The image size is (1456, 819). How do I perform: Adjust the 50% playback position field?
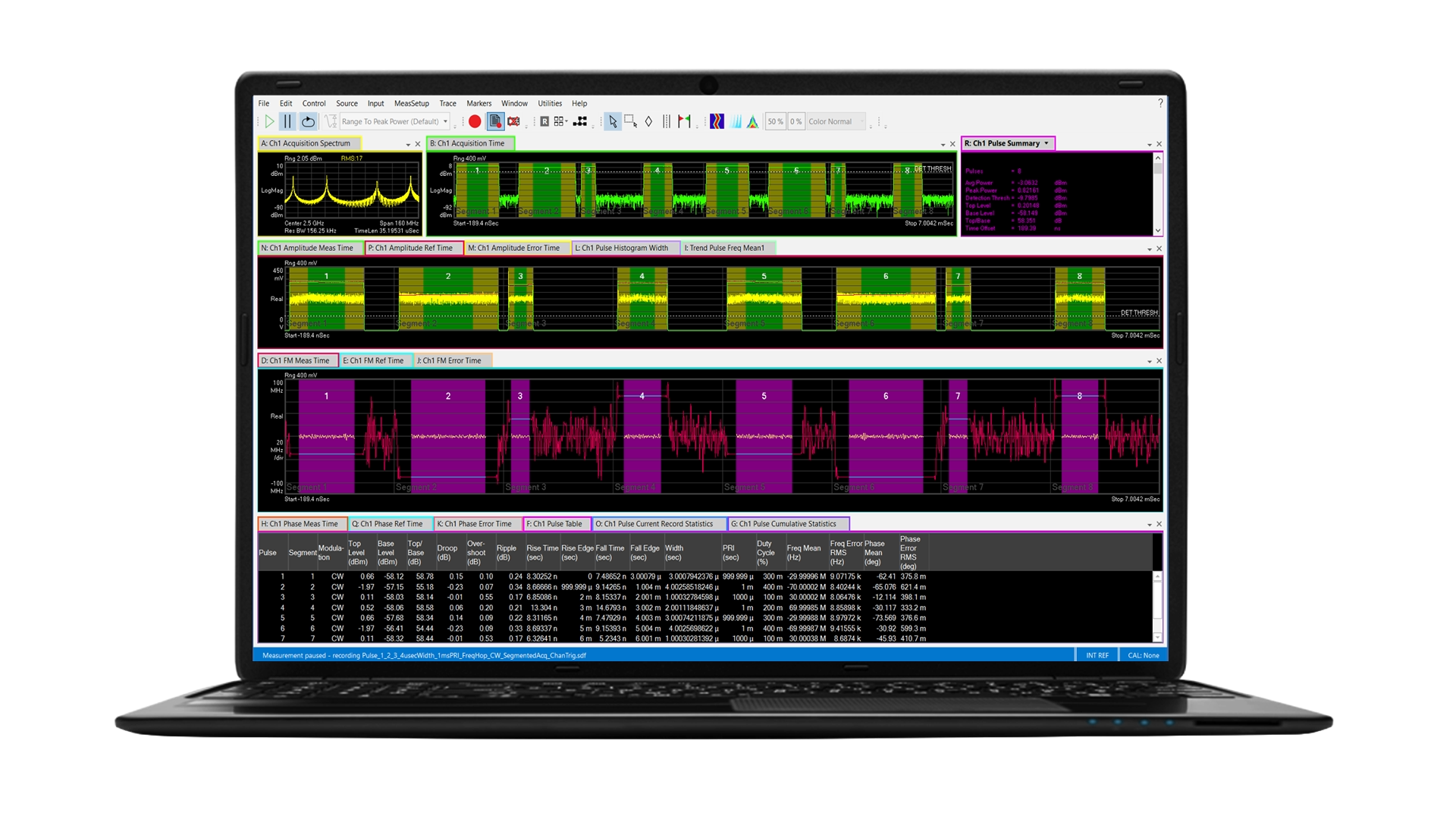pos(775,121)
